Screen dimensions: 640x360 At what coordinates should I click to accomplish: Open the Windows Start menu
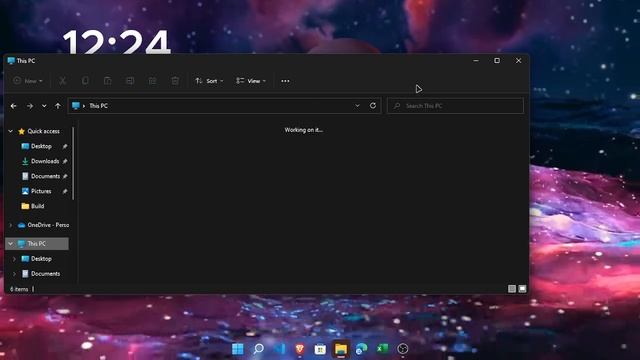pyautogui.click(x=238, y=349)
